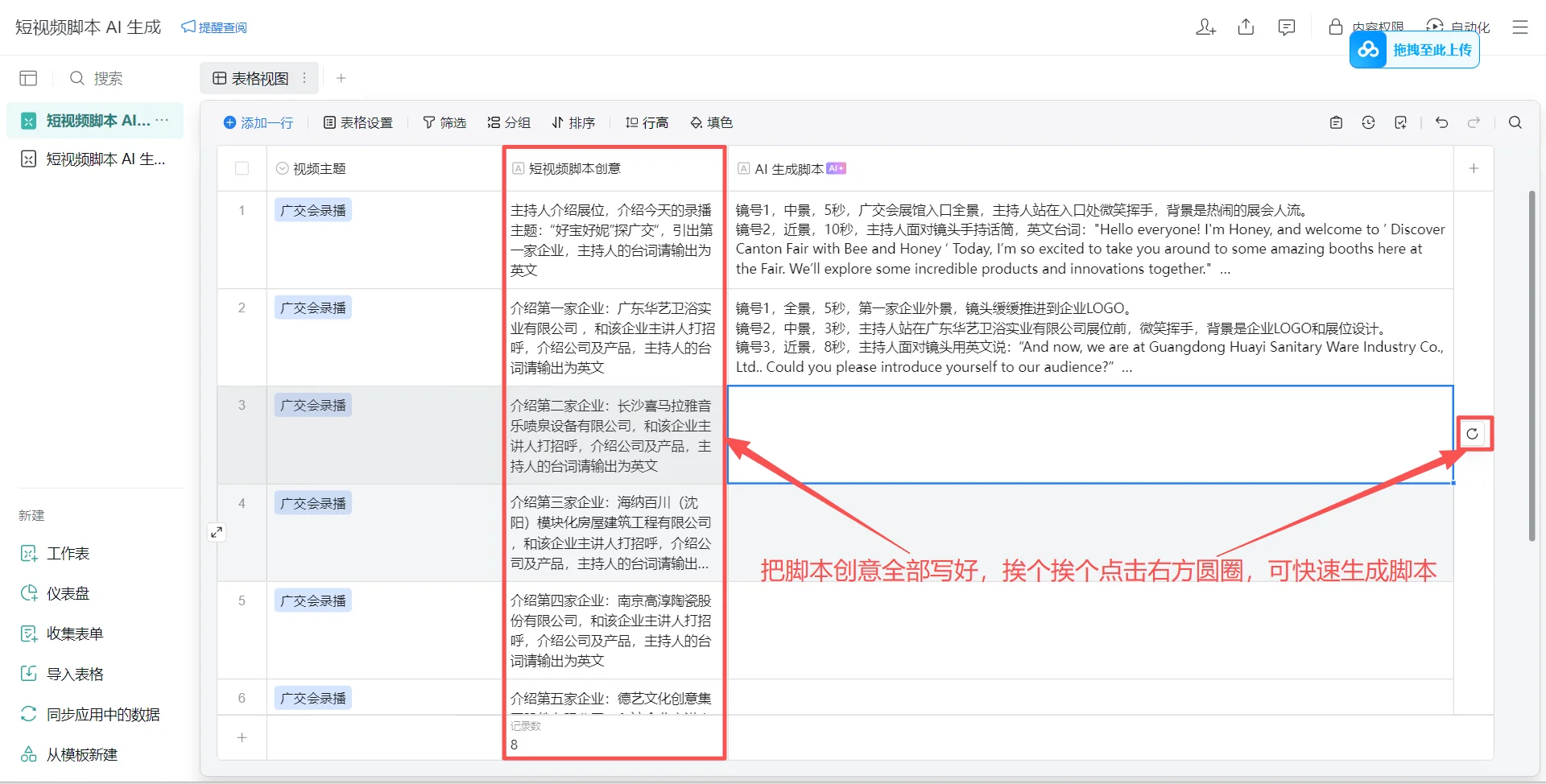1546x784 pixels.
Task: Click the 提醒查阅 link
Action: [x=214, y=27]
